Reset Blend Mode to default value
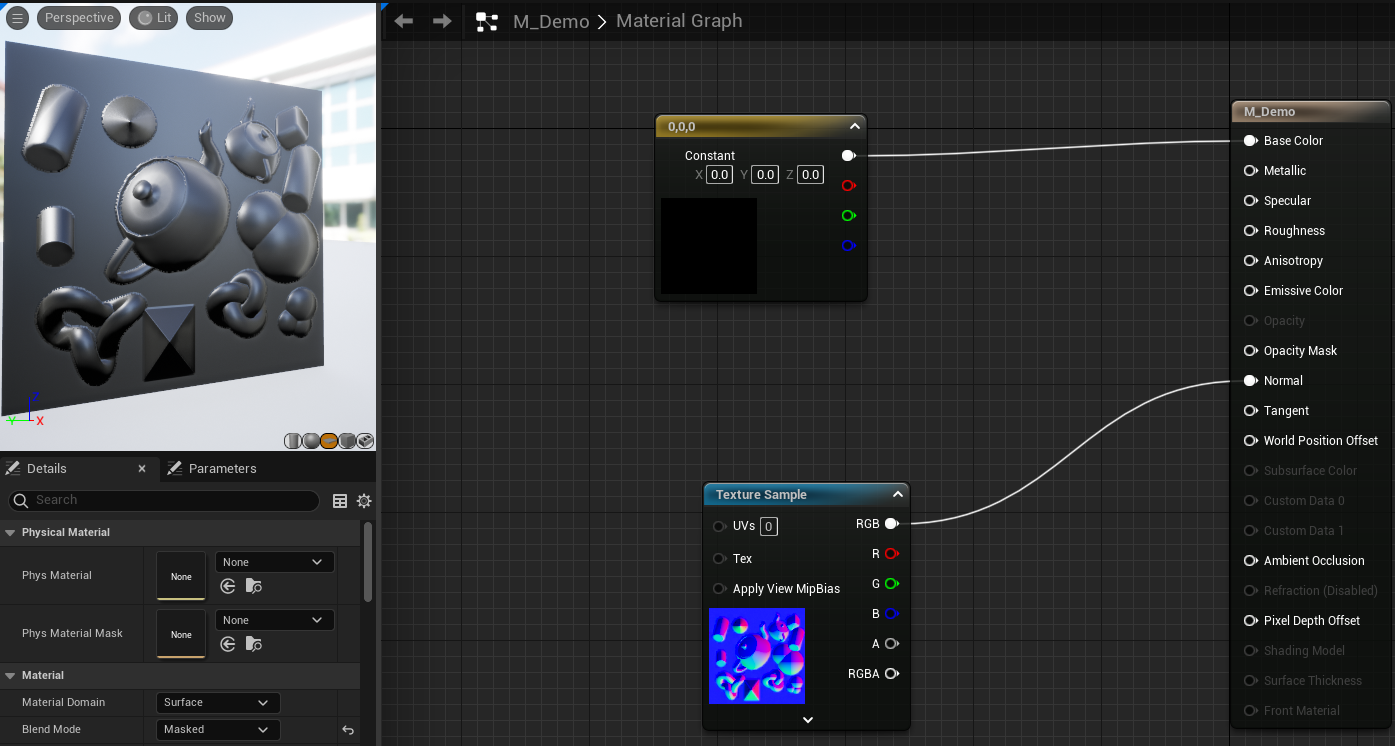Screen dimensions: 1395x746 [348, 730]
